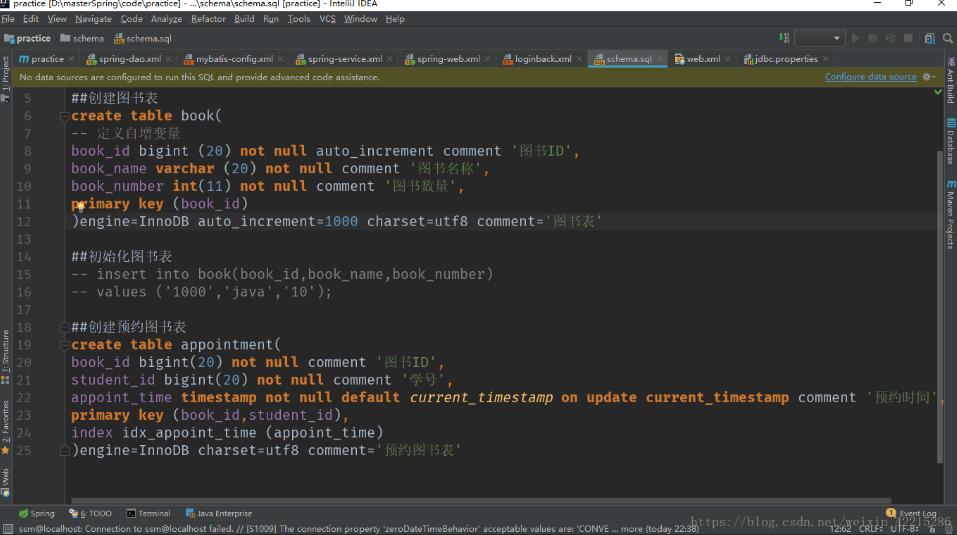Open the Terminal tool window
This screenshot has width=957, height=535.
pyautogui.click(x=148, y=514)
